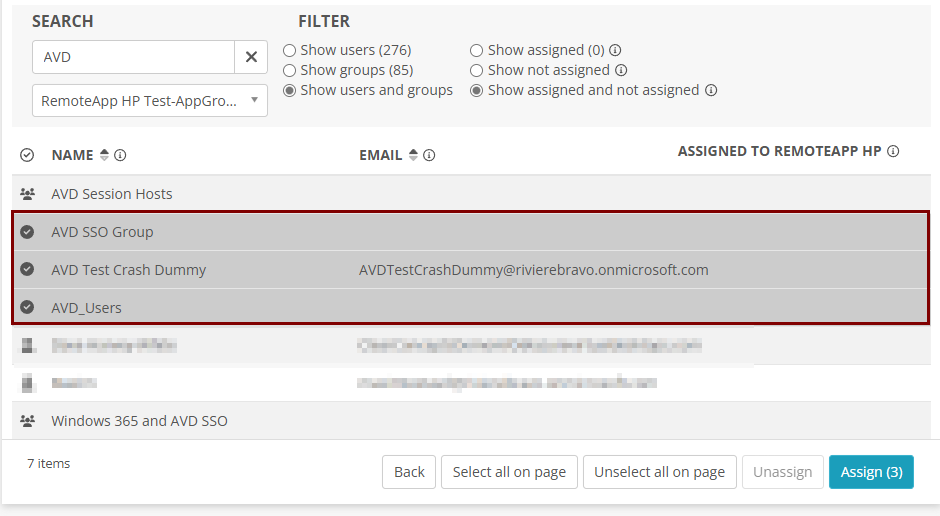Uncheck the AVD Test Crash Dummy checkmark
Screen dimensions: 940x516
click(x=27, y=269)
